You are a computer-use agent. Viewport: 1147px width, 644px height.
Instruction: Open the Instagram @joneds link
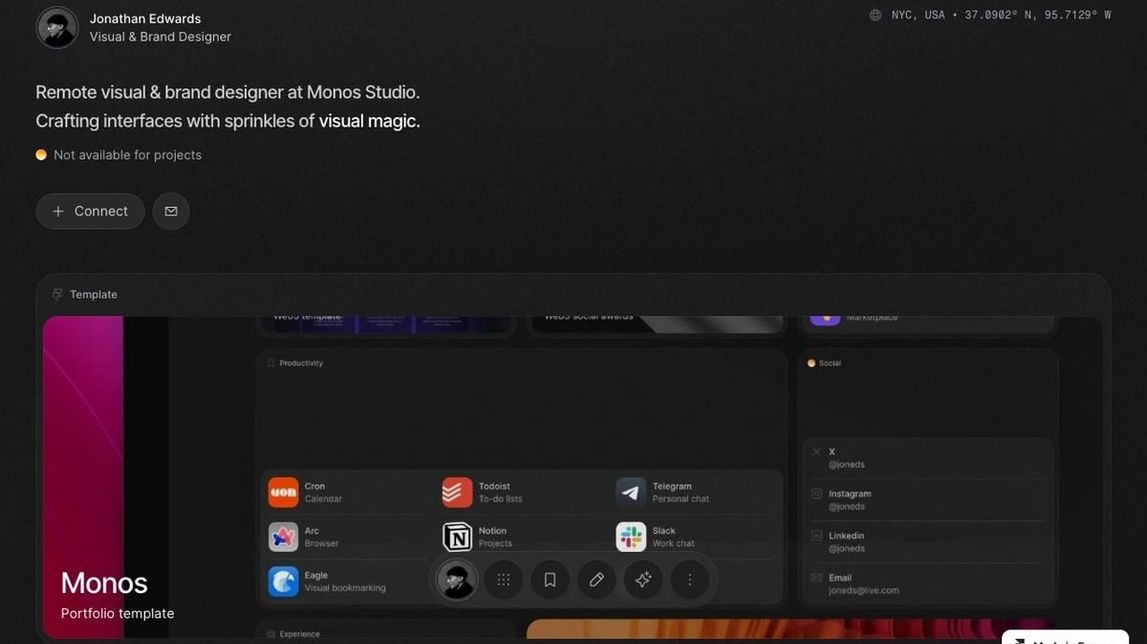click(x=846, y=506)
